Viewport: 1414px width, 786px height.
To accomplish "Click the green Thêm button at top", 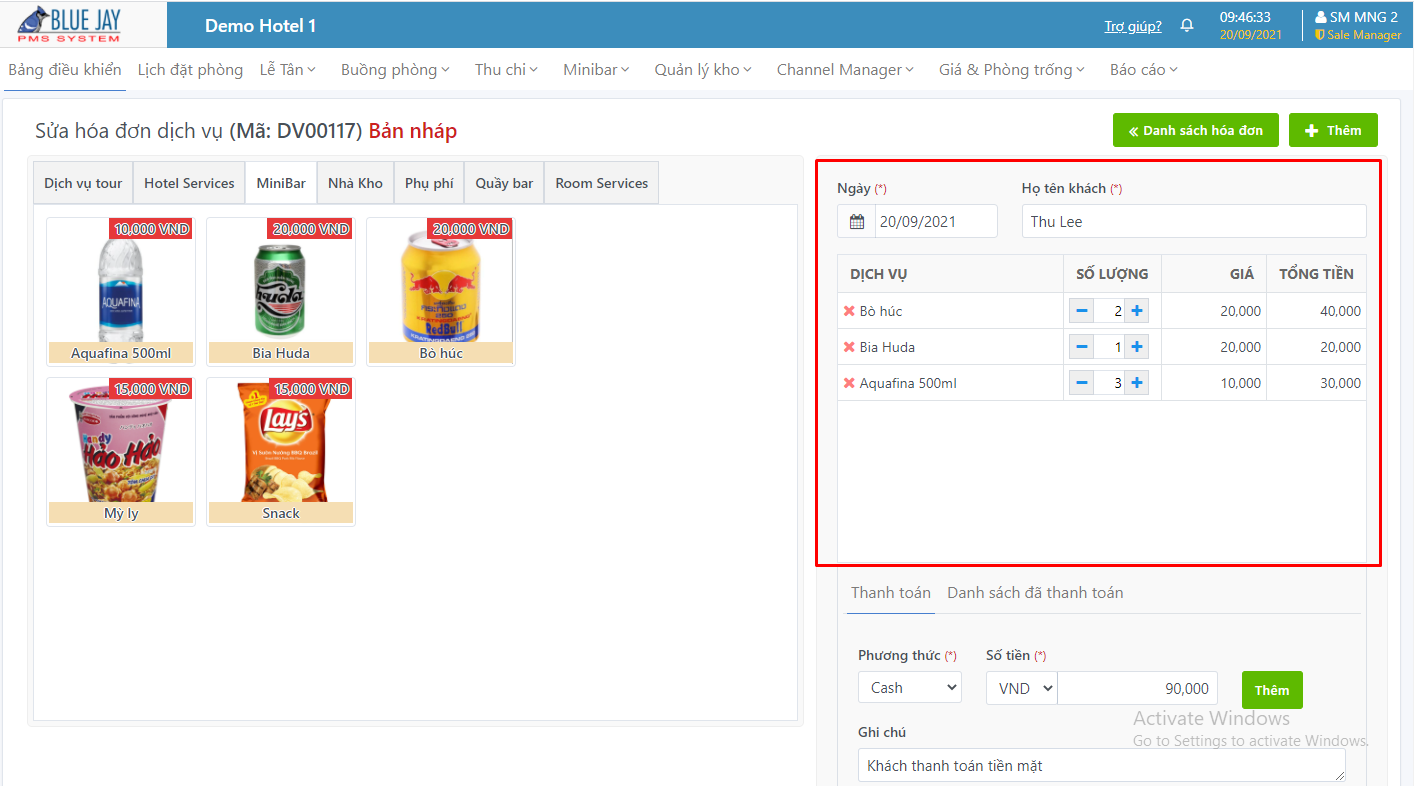I will 1333,130.
